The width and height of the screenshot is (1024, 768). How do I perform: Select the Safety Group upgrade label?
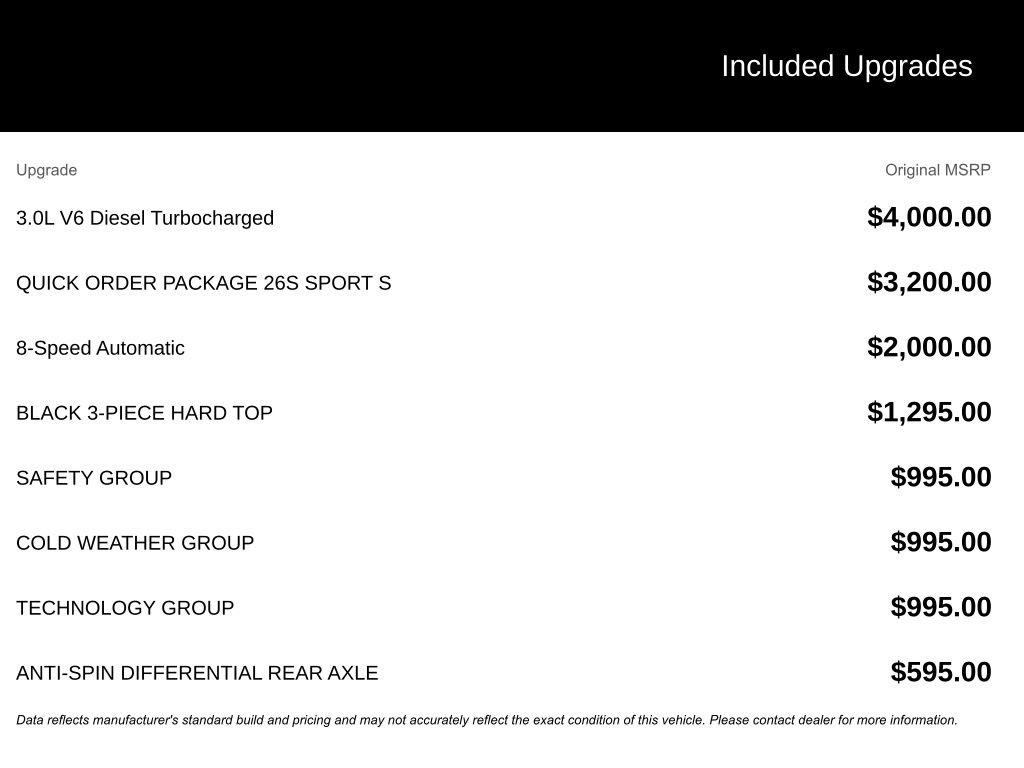(94, 478)
